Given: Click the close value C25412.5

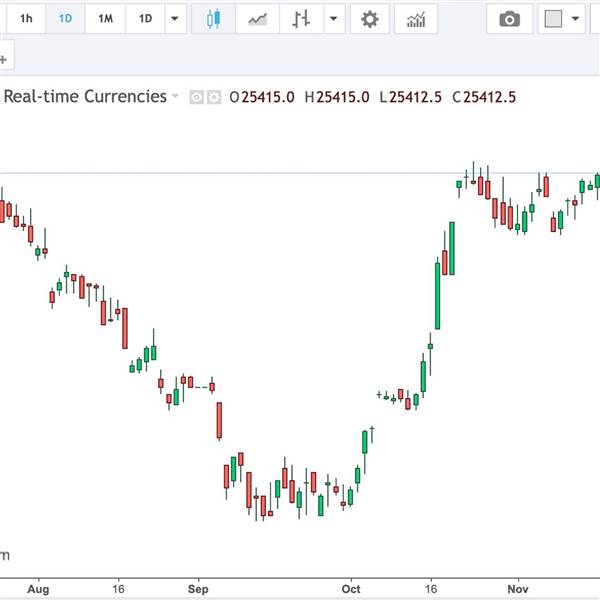Looking at the screenshot, I should click(x=484, y=97).
